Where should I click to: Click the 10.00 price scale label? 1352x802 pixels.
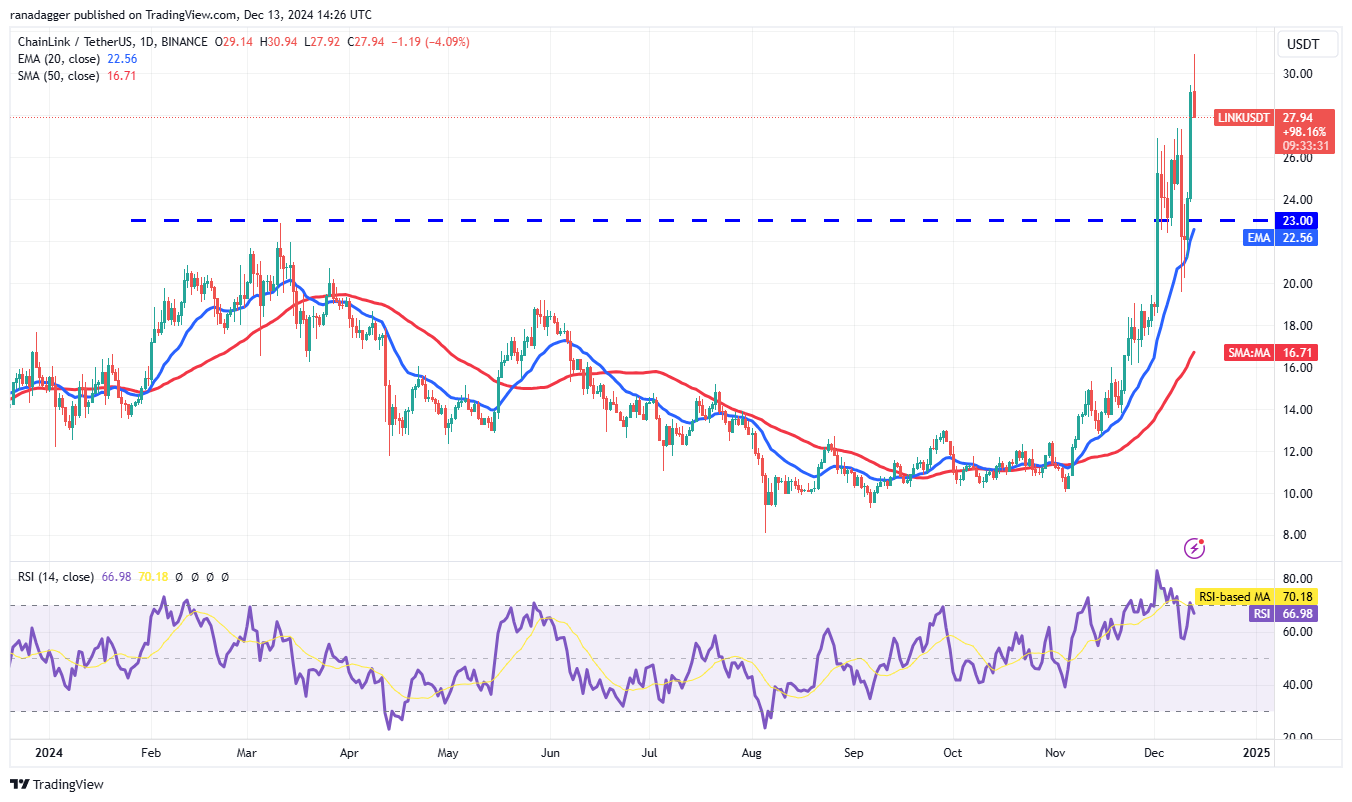pyautogui.click(x=1298, y=494)
